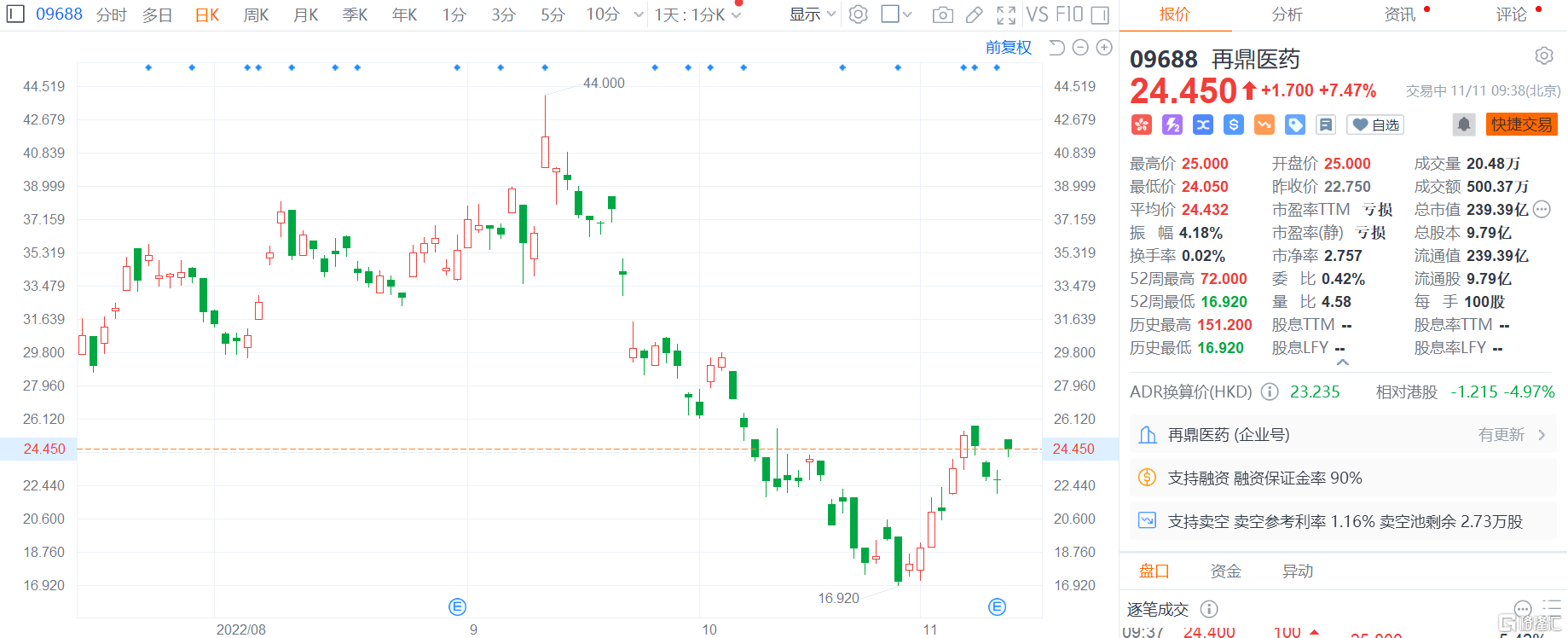Switch to 资金 capital flow tab

[x=1226, y=571]
